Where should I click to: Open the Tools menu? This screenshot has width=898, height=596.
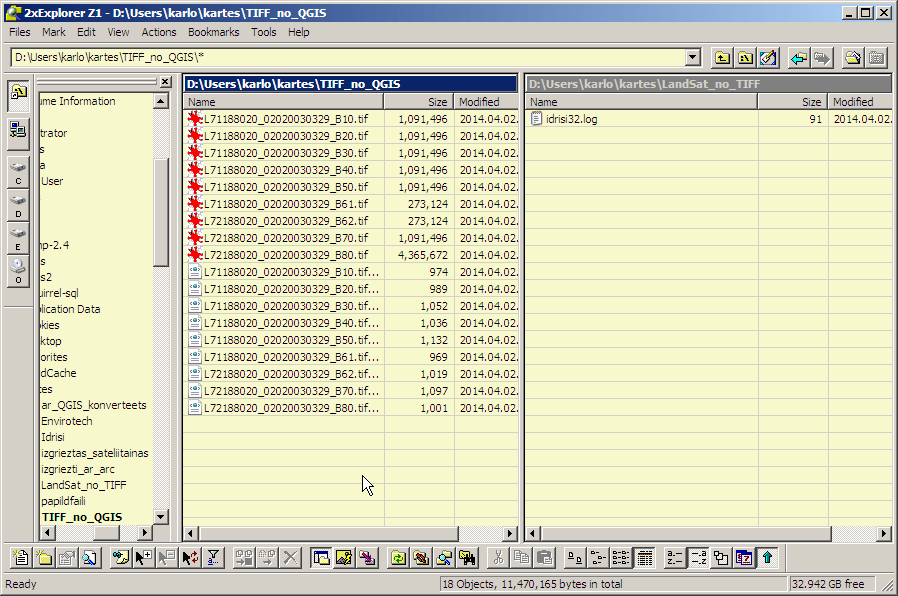pos(263,32)
